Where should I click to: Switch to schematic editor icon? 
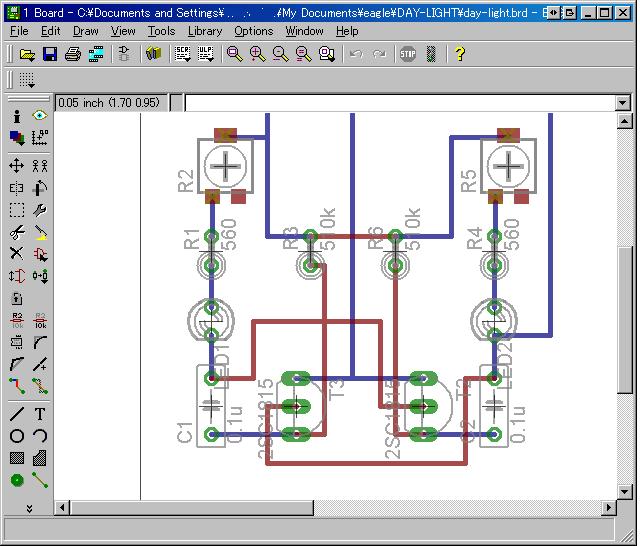tap(124, 54)
